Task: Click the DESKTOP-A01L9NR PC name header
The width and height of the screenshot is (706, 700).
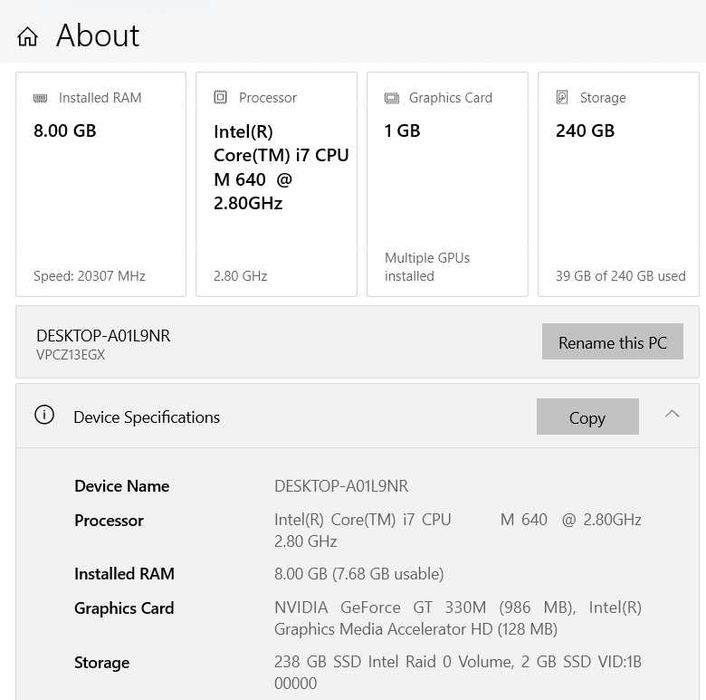Action: pyautogui.click(x=103, y=336)
